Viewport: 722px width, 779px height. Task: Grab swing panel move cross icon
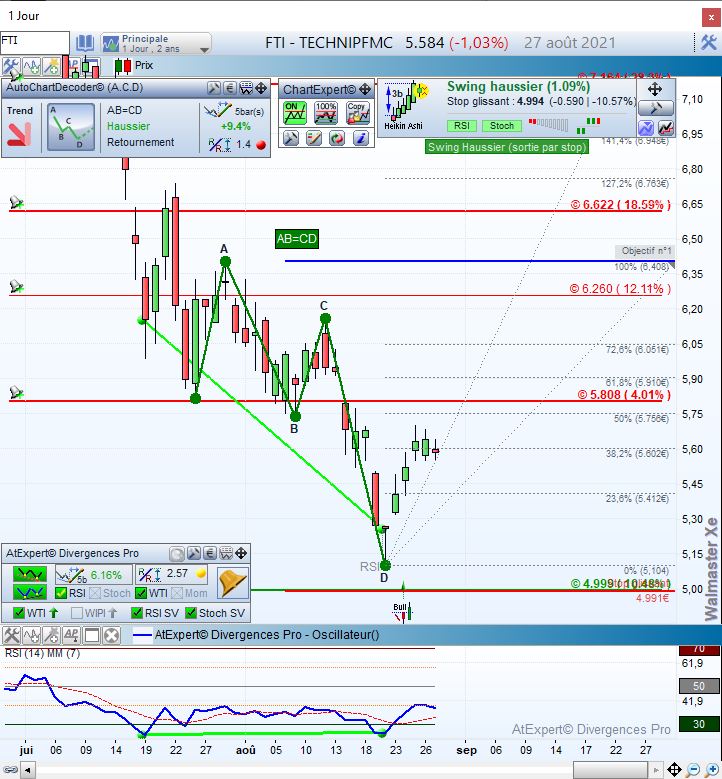(x=655, y=89)
